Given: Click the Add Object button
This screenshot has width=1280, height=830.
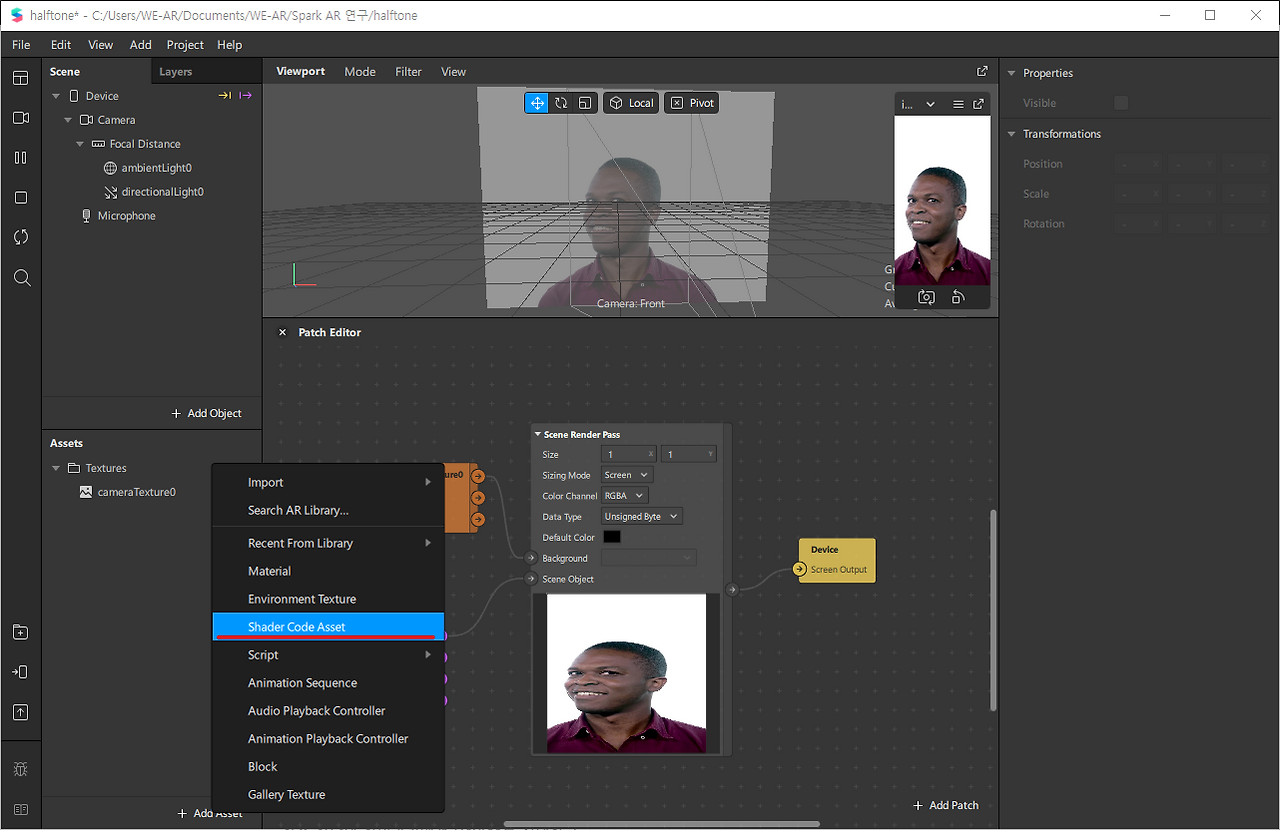Looking at the screenshot, I should [207, 413].
